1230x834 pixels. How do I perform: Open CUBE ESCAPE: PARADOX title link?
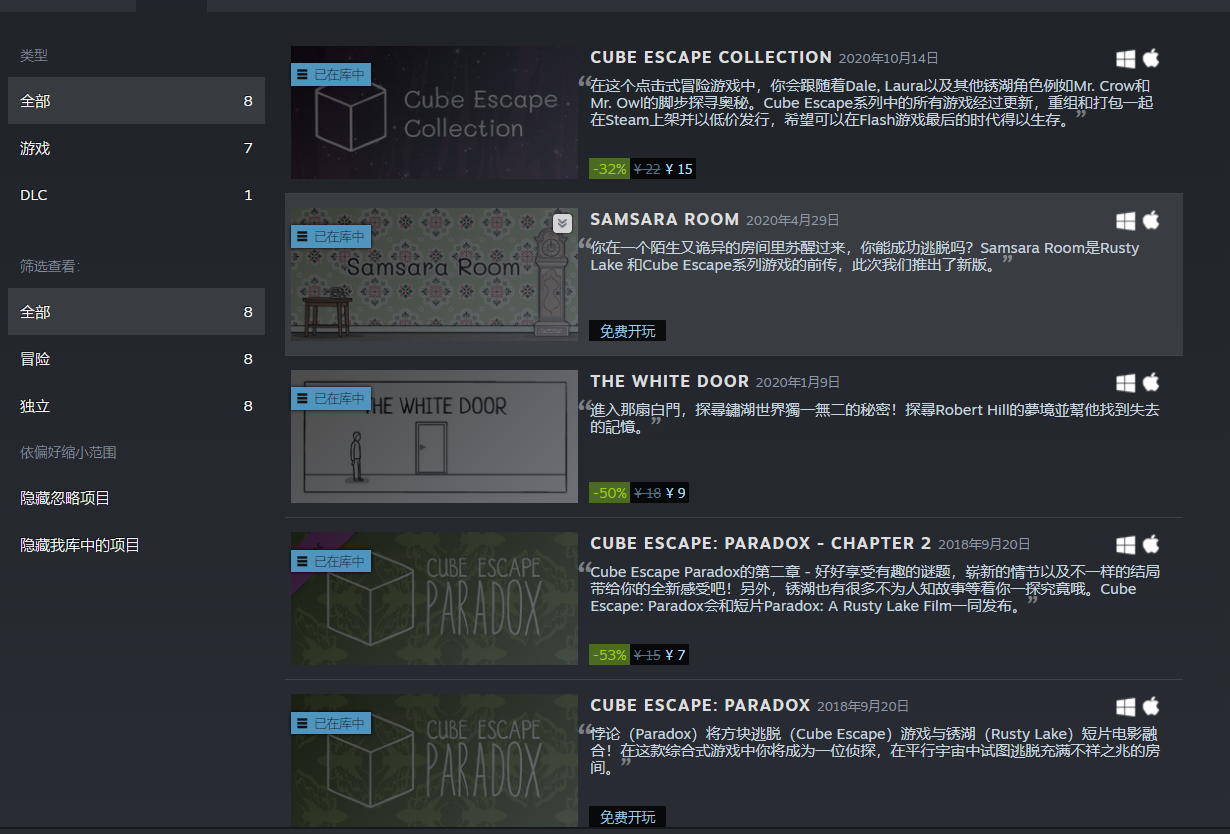[700, 705]
